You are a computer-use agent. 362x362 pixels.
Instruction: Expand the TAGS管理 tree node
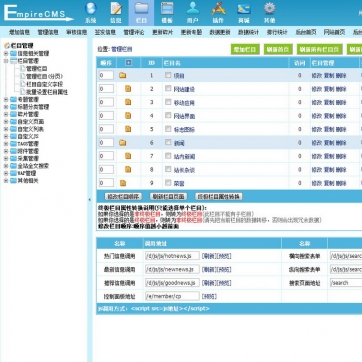pyautogui.click(x=6, y=144)
